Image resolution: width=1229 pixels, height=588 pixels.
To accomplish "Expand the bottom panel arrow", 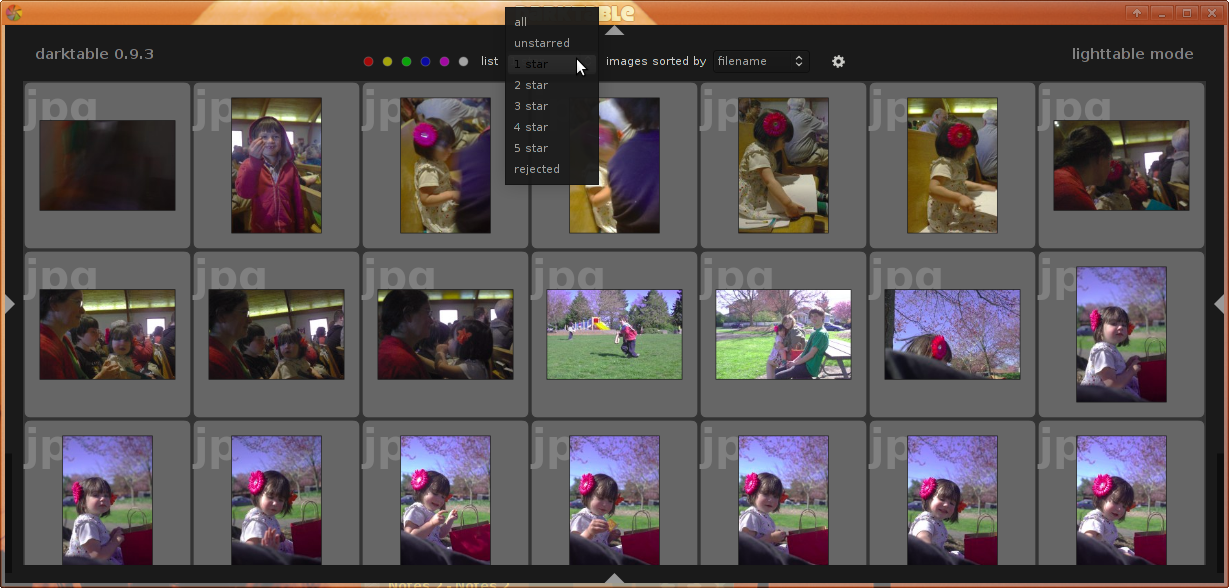I will coord(615,578).
